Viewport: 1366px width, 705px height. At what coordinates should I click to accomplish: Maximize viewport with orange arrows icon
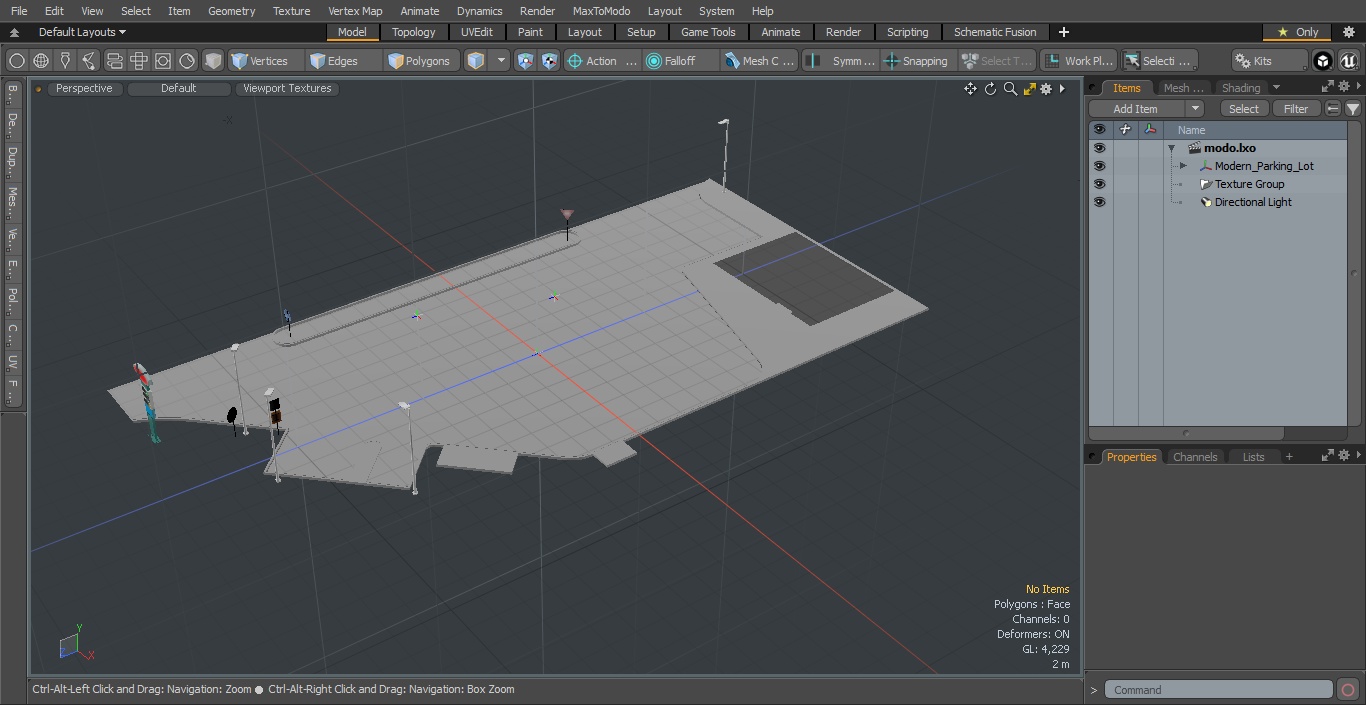pos(1029,89)
